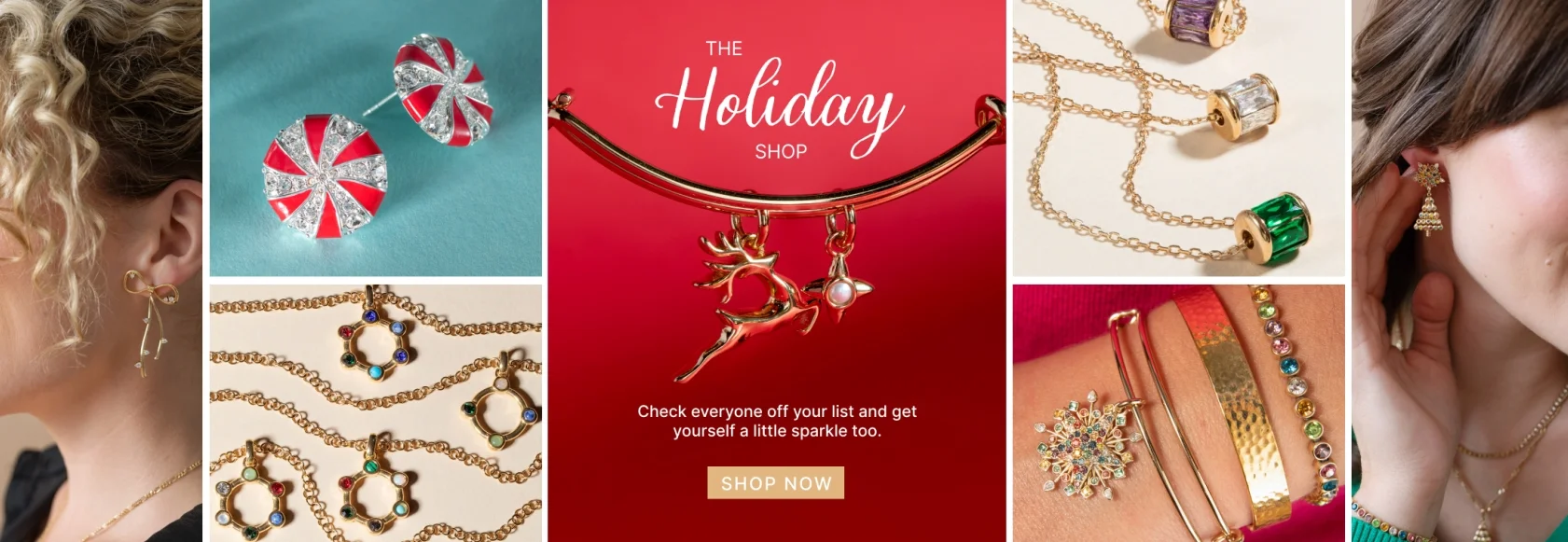Open the peppermint candy earrings photo
This screenshot has height=542, width=1568.
pos(375,138)
